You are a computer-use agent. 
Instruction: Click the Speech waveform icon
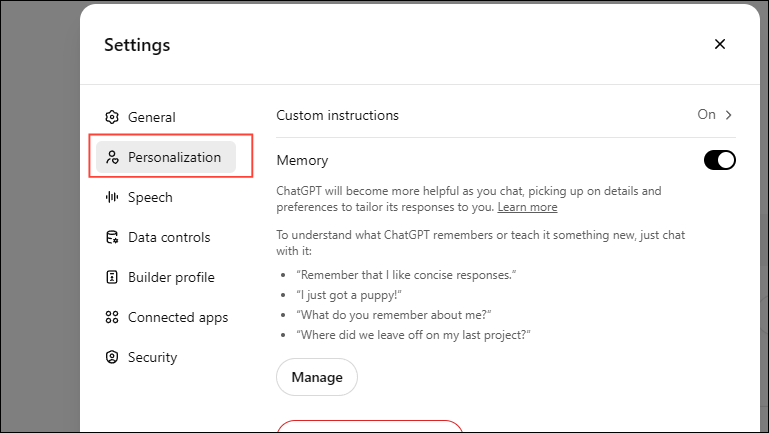113,197
